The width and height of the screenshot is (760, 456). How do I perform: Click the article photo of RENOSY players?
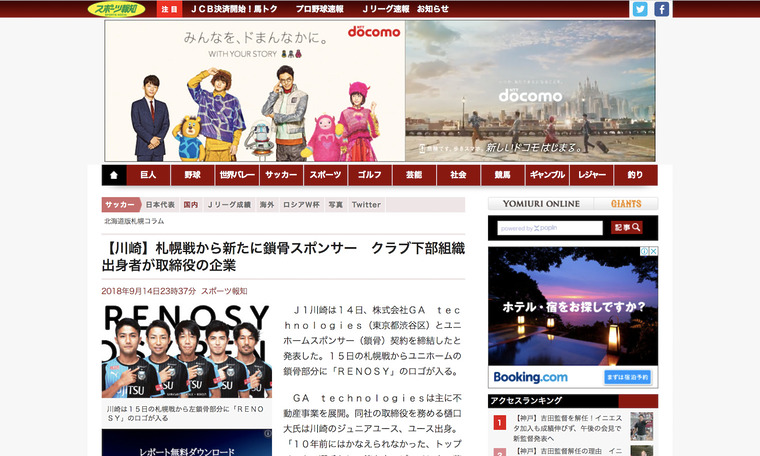(x=186, y=353)
